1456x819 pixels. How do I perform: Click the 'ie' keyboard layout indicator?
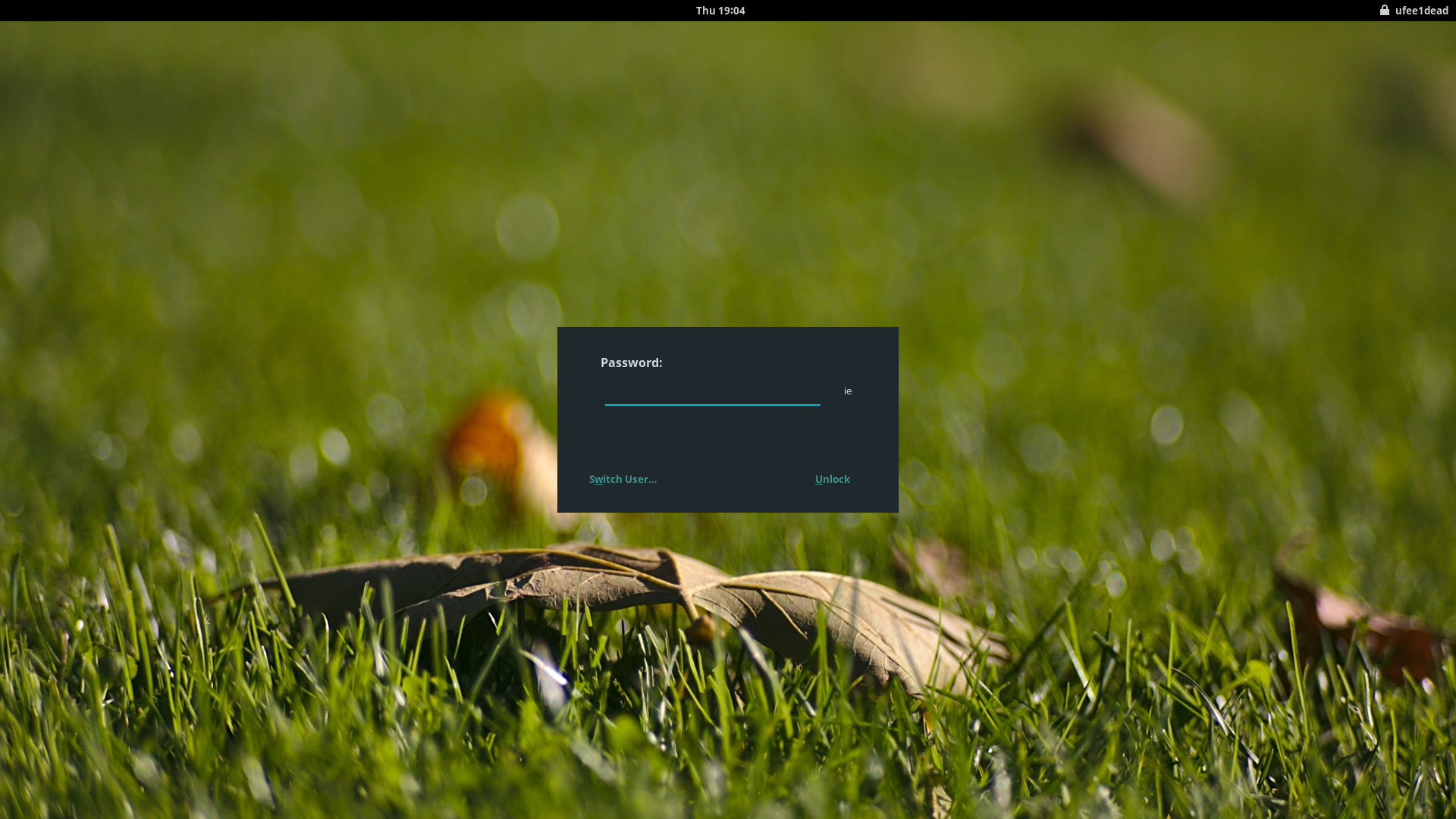pyautogui.click(x=848, y=391)
